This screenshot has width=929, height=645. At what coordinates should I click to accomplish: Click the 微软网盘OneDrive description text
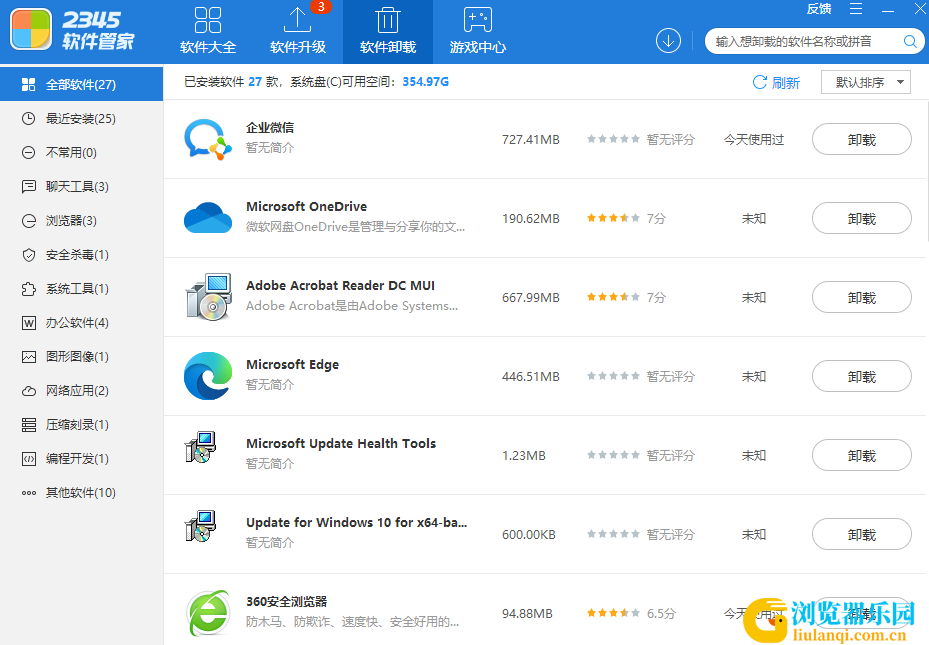[355, 227]
